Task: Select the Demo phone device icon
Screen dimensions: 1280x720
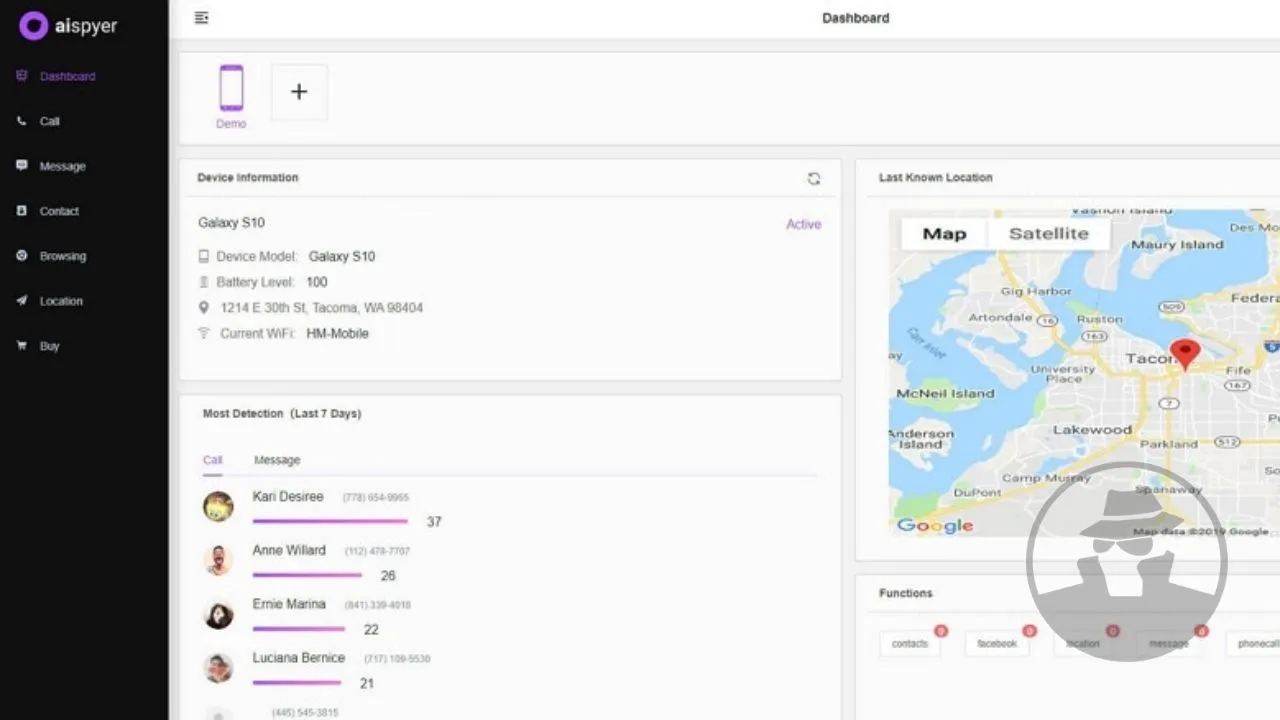Action: (x=231, y=88)
